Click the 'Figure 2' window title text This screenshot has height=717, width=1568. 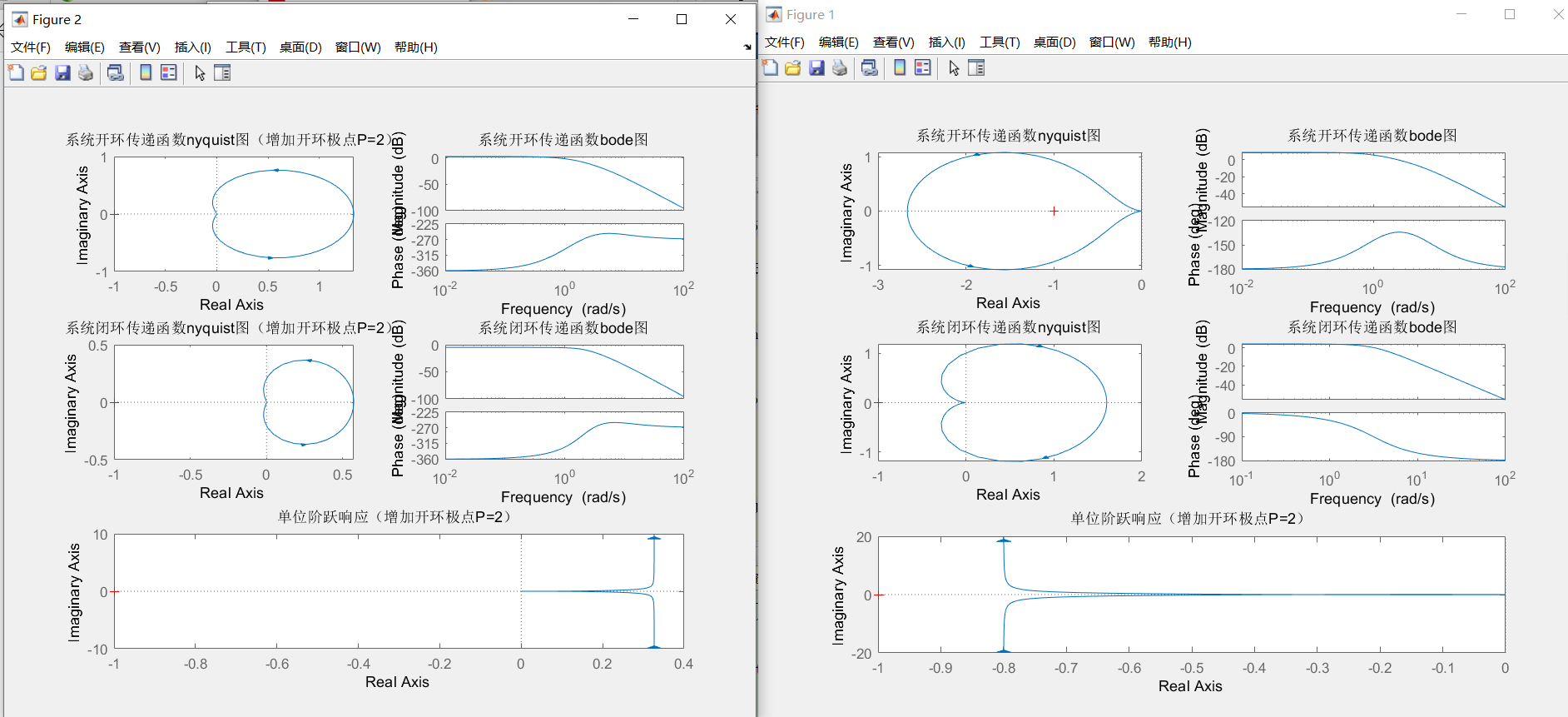tap(57, 19)
